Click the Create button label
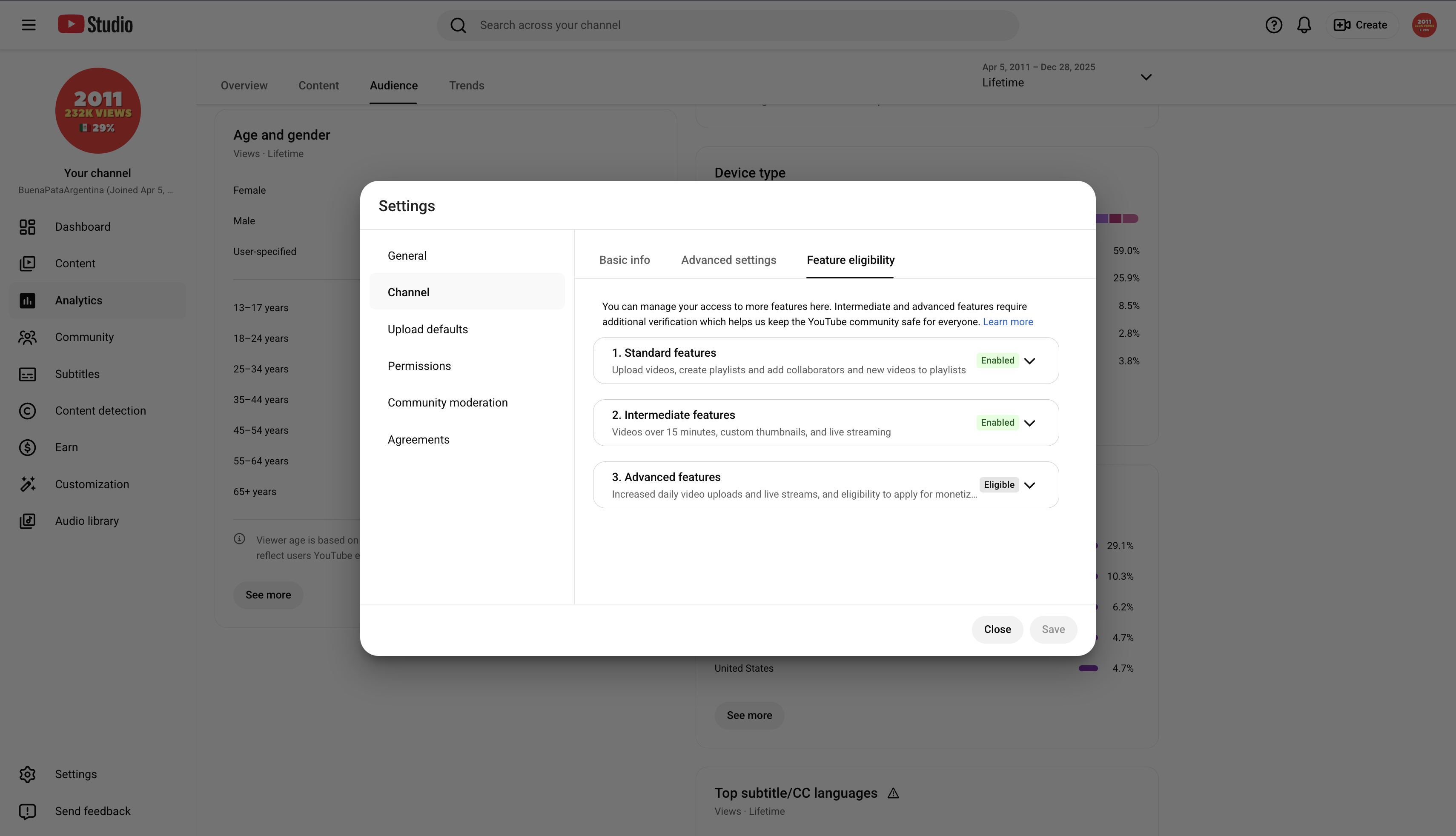This screenshot has width=1456, height=836. 1371,25
